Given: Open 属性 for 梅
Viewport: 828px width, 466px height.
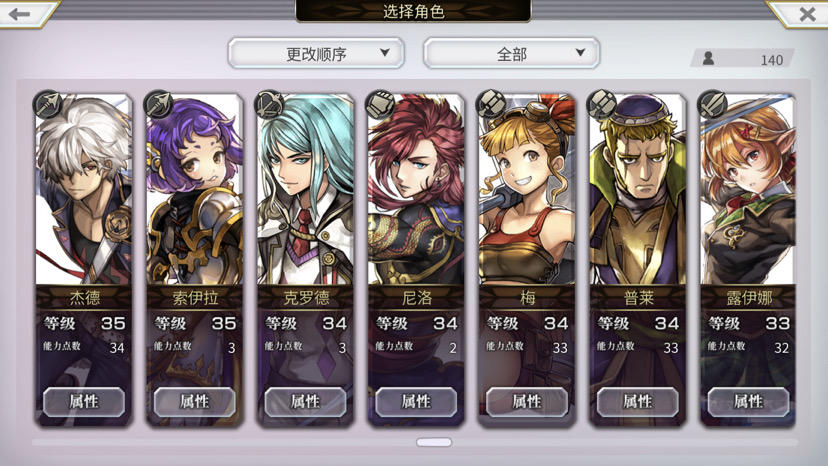Looking at the screenshot, I should (x=527, y=402).
